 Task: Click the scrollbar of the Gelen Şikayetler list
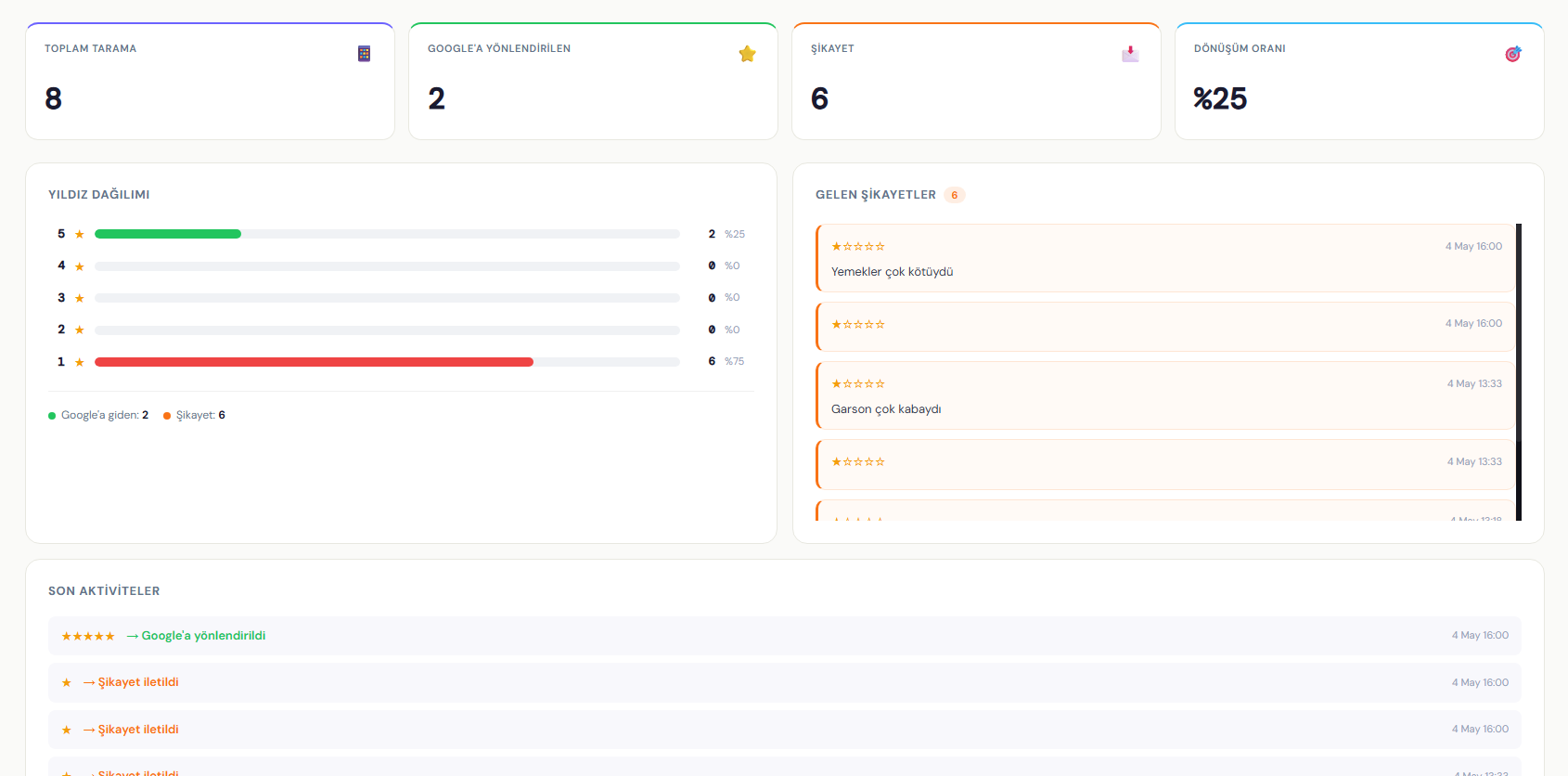point(1519,371)
